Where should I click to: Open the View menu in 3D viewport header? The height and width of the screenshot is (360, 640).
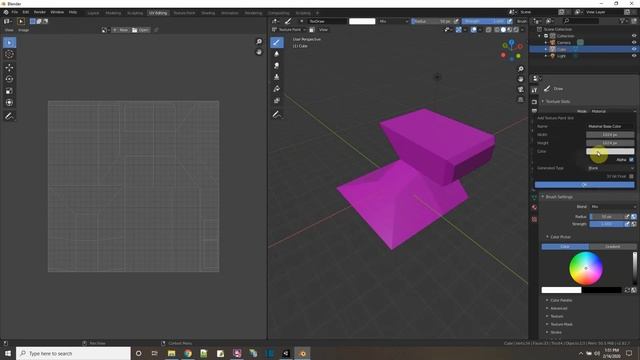[323, 30]
